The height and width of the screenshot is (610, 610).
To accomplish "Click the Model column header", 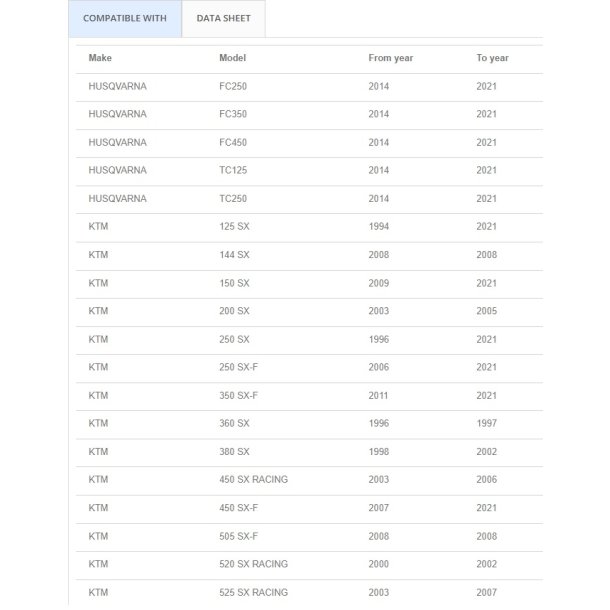I will click(232, 58).
